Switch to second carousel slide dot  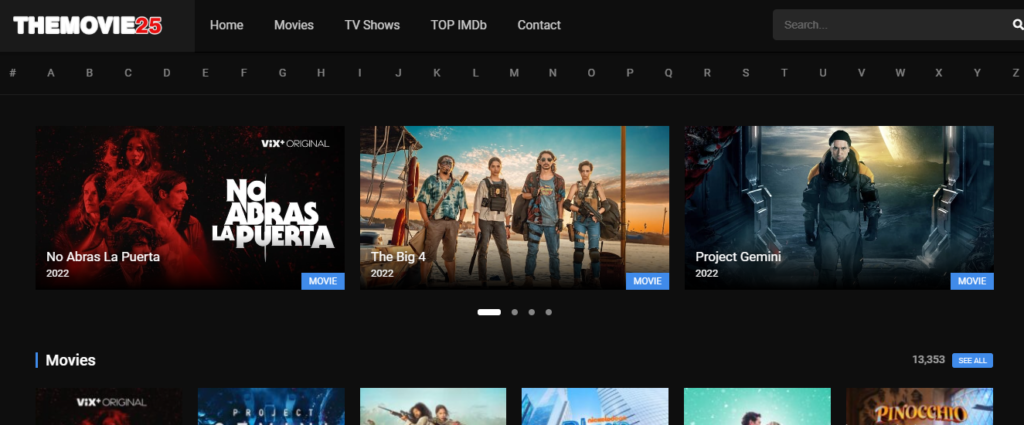(x=515, y=312)
